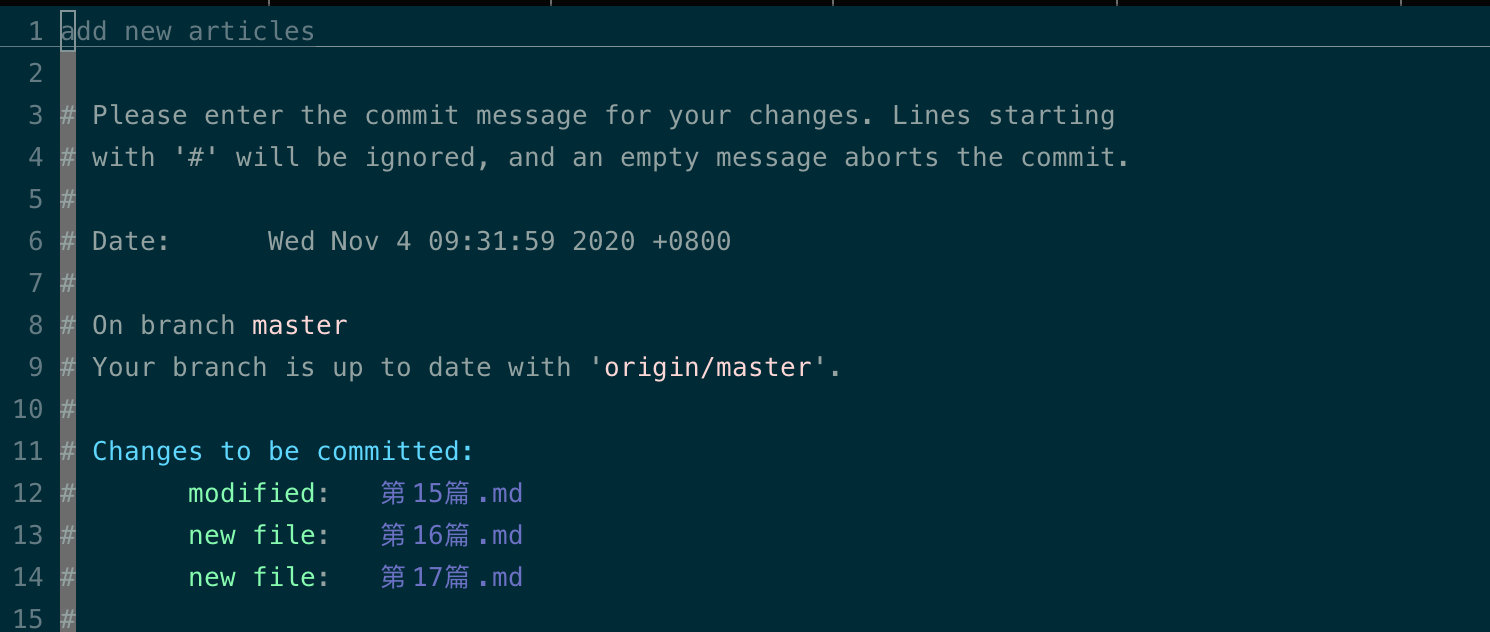
Task: Click line number 1 in gutter
Action: coord(36,31)
